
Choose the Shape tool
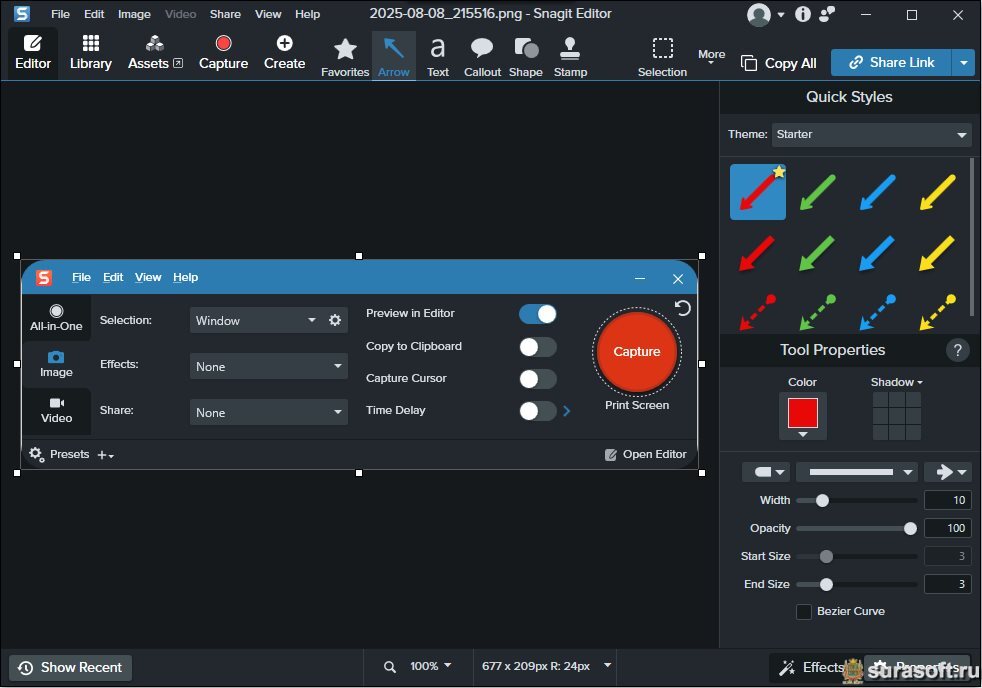pos(525,56)
